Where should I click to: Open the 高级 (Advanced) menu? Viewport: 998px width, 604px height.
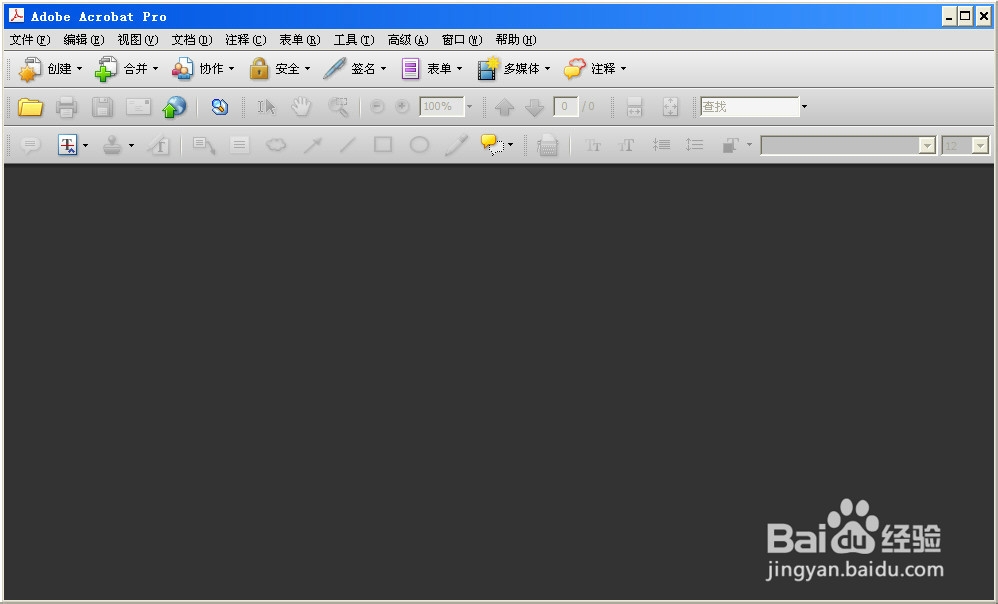pos(408,40)
